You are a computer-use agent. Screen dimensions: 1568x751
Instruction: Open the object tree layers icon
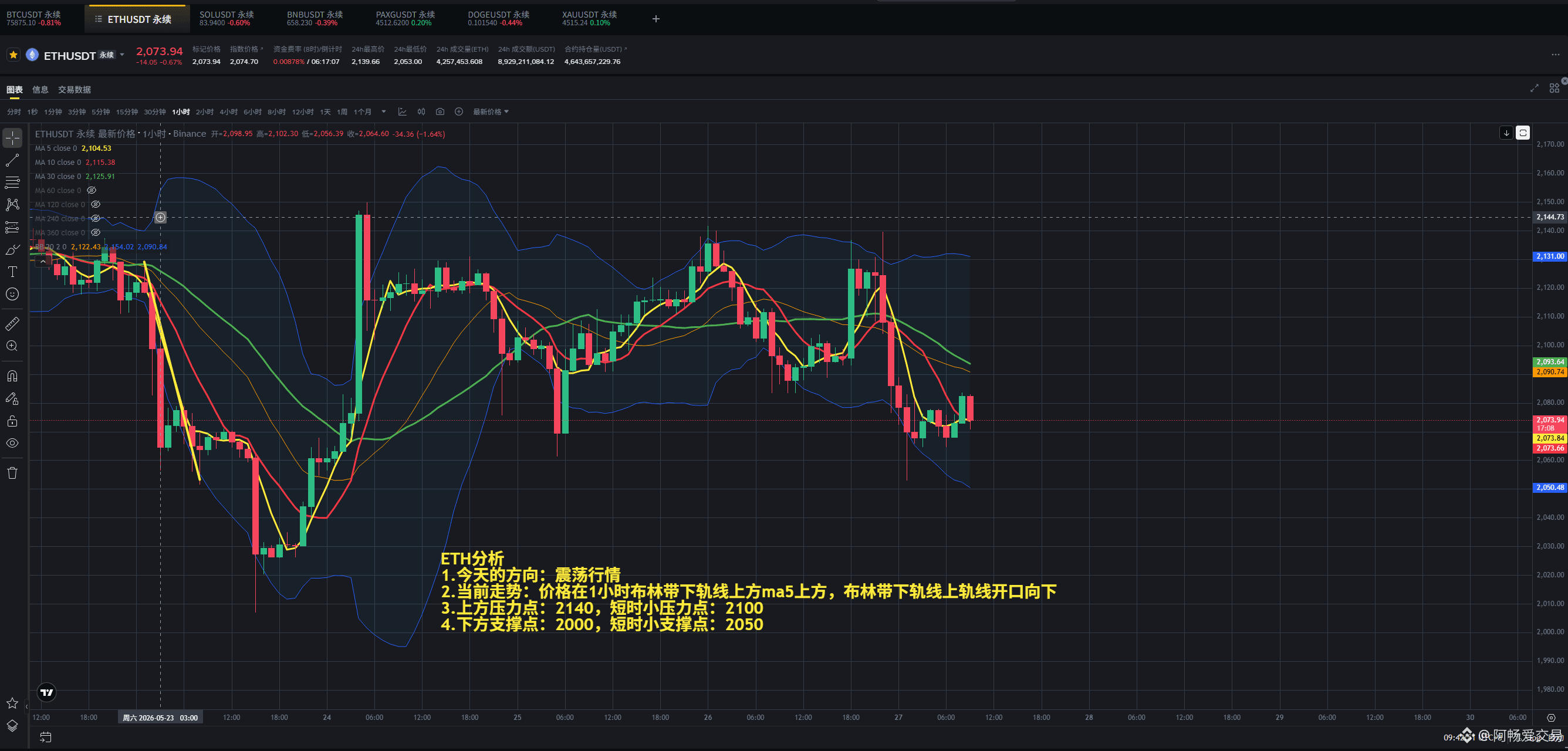pos(12,725)
